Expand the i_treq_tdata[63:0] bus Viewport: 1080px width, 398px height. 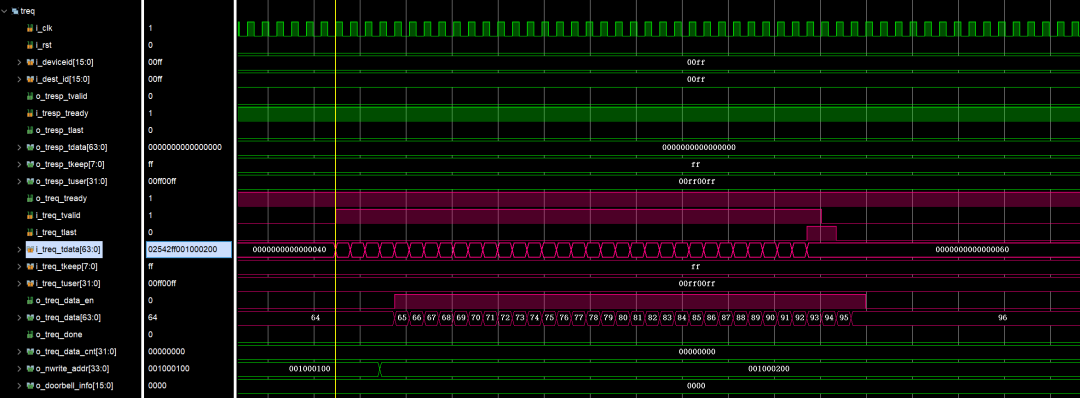tap(19, 249)
